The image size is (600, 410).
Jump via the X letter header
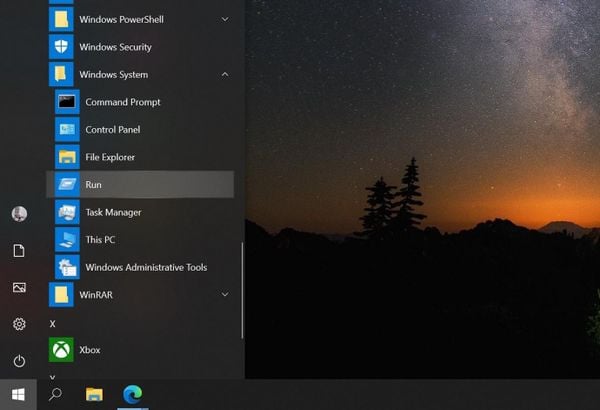coord(52,324)
